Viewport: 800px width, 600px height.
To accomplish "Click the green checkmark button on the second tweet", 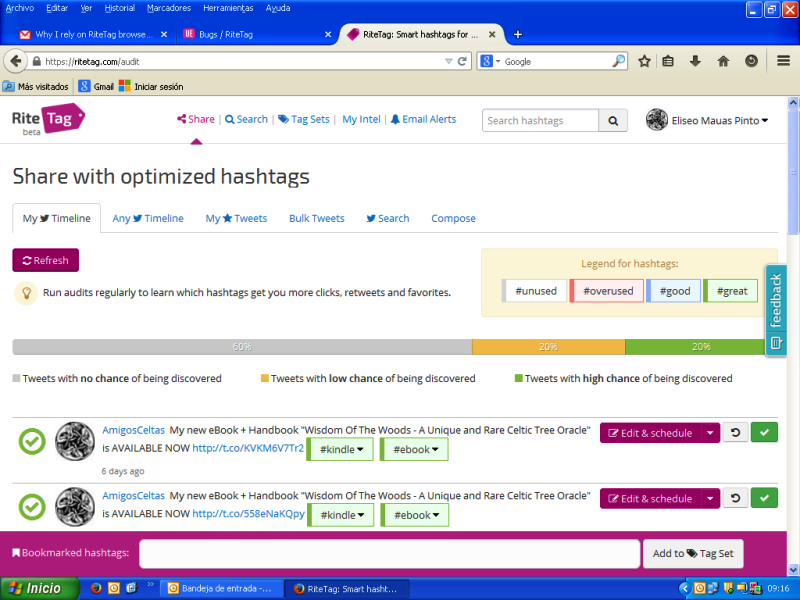I will pyautogui.click(x=764, y=498).
